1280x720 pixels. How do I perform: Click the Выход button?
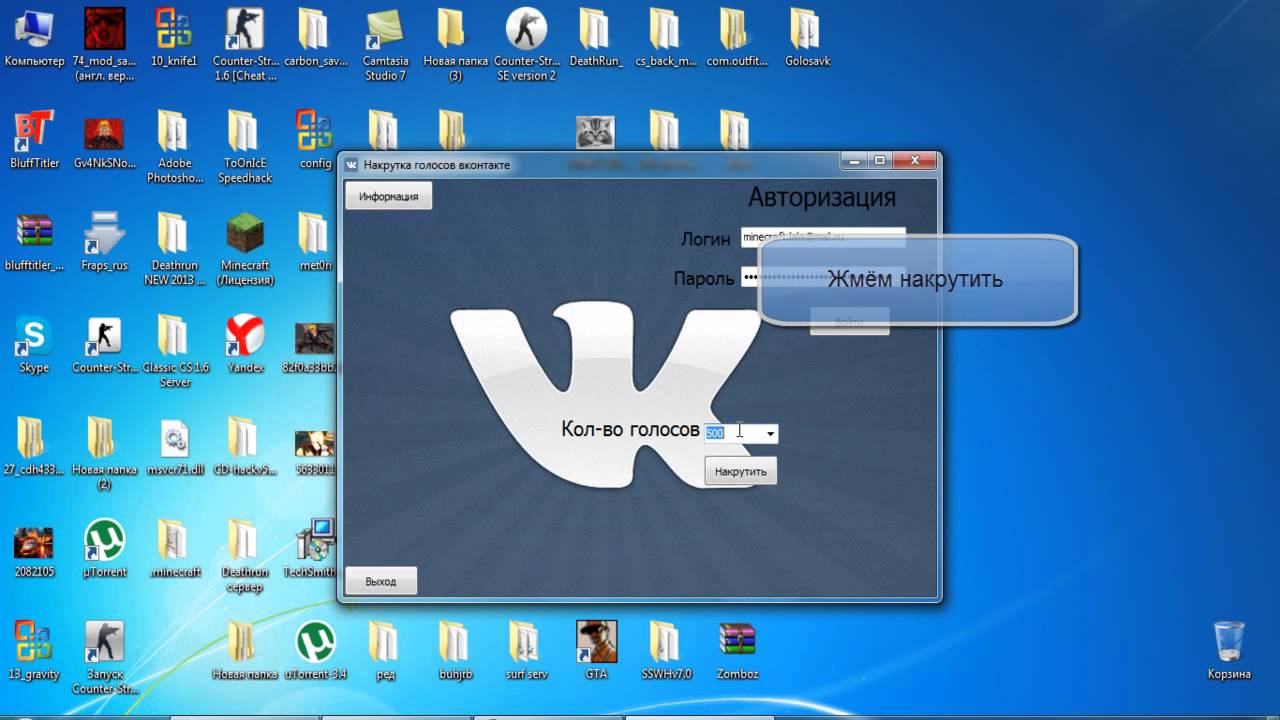click(x=381, y=581)
